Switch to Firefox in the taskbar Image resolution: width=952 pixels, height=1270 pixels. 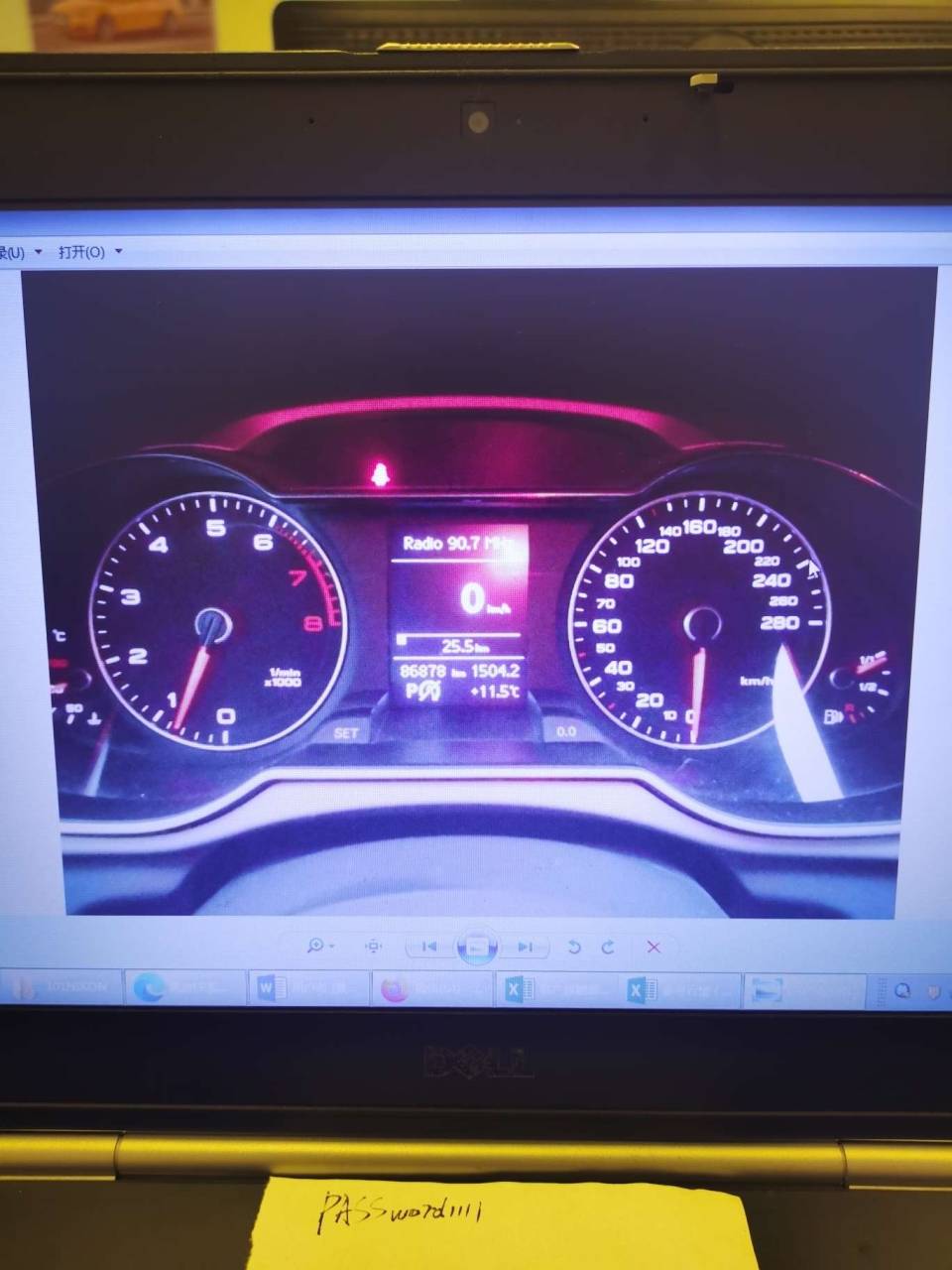(x=432, y=988)
